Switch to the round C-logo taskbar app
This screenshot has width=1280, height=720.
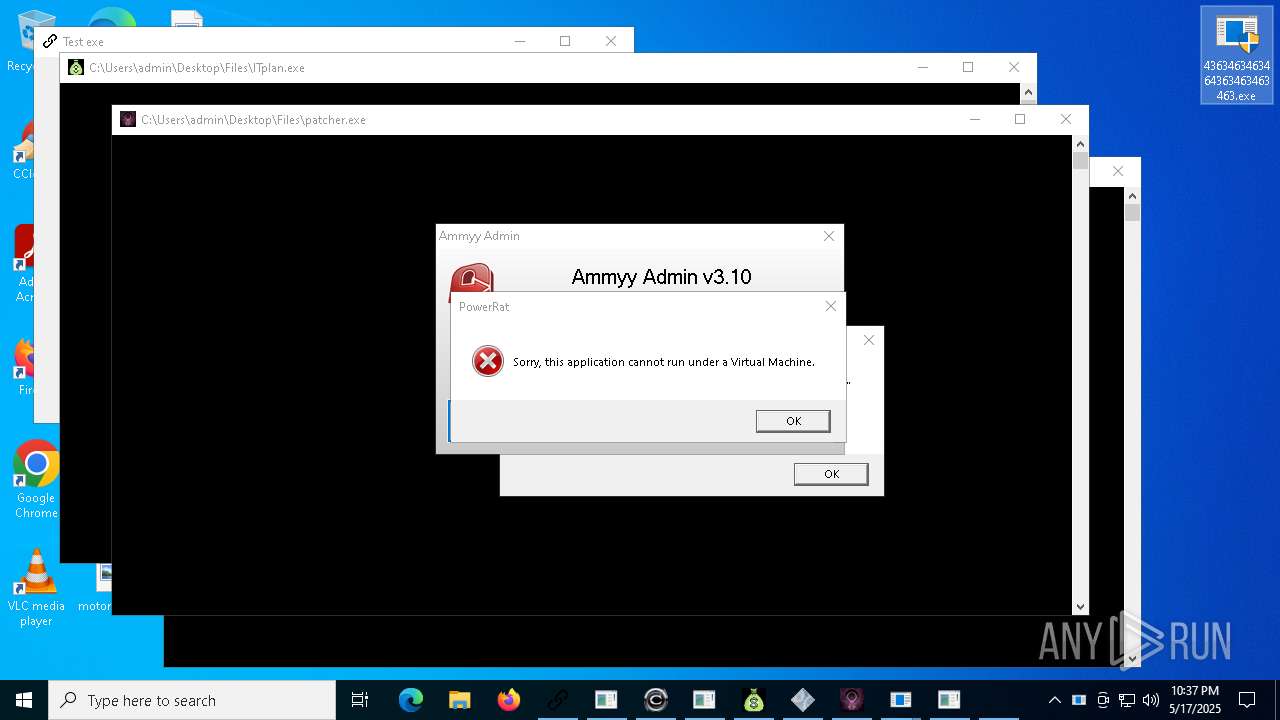pyautogui.click(x=655, y=700)
